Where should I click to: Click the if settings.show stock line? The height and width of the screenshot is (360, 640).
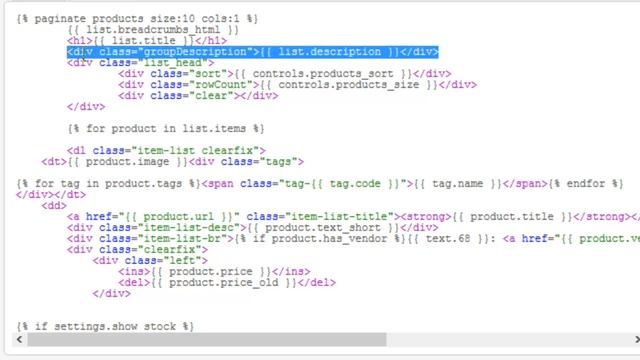coord(105,327)
